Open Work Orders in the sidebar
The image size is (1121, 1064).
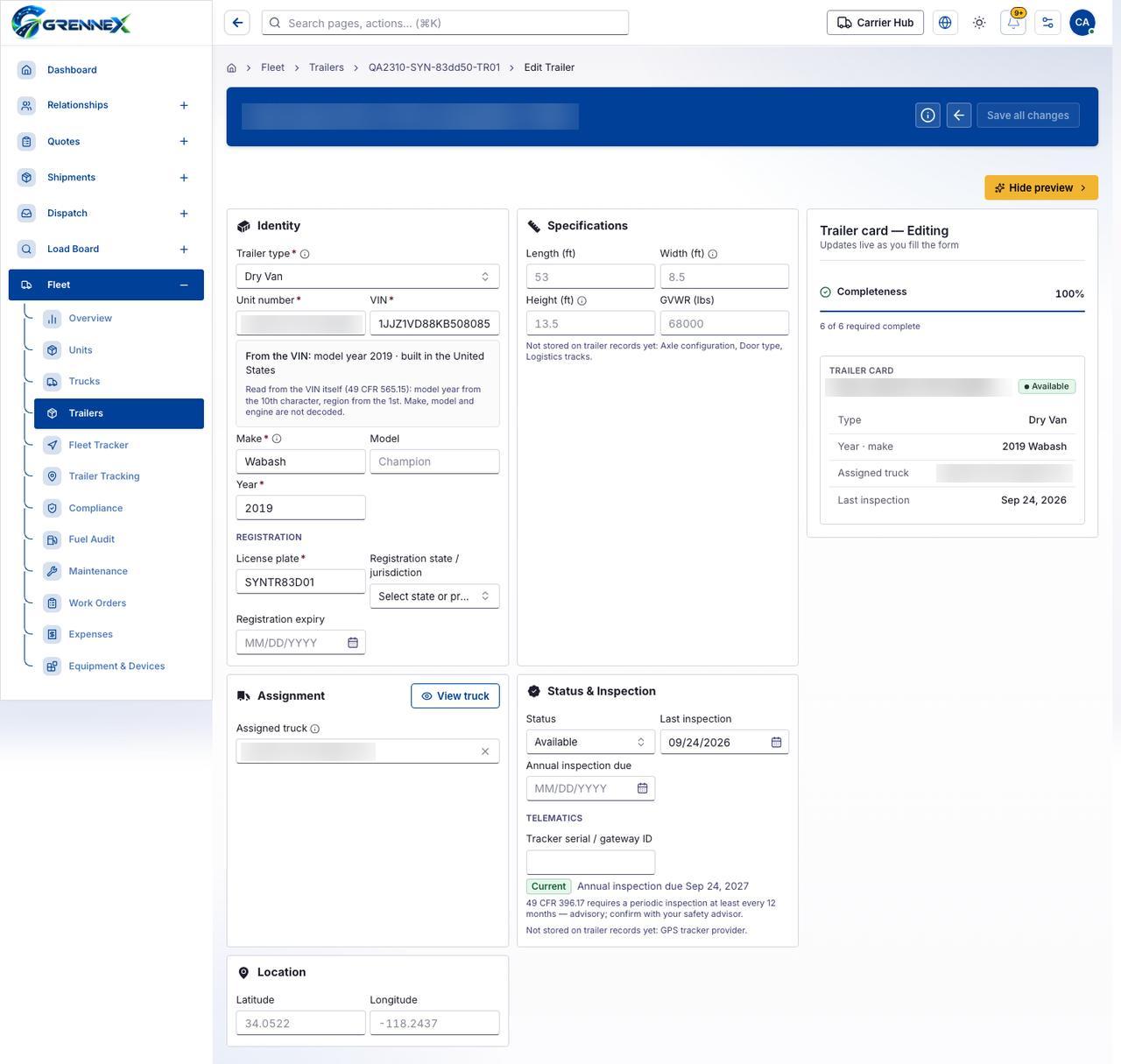click(x=119, y=602)
